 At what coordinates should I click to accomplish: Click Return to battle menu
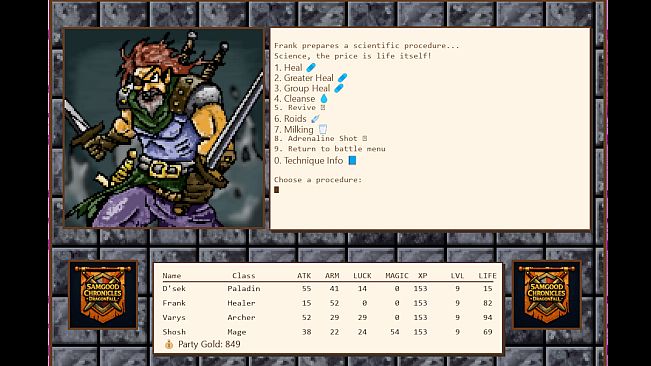coord(330,149)
